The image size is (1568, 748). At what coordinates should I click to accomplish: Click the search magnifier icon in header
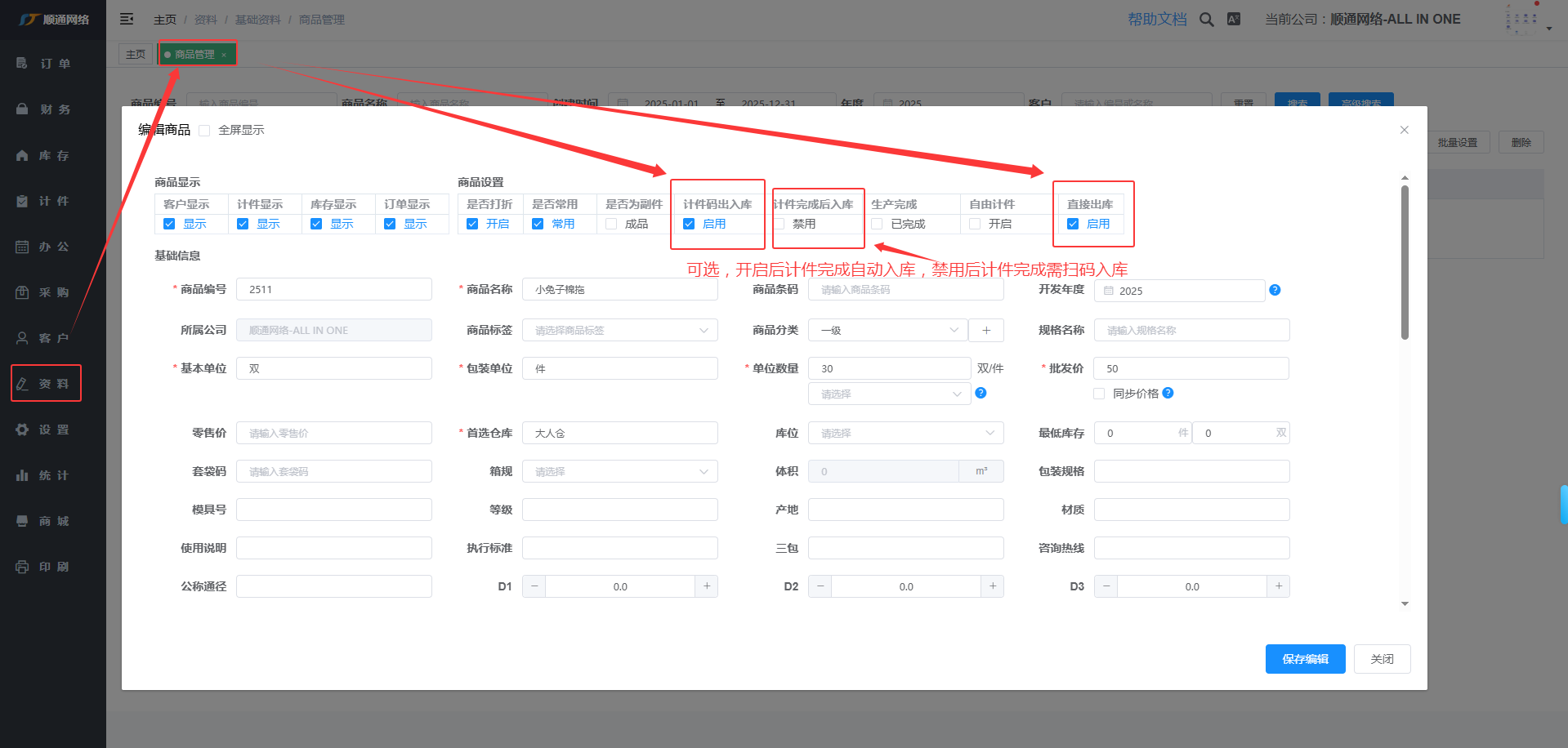[x=1206, y=20]
